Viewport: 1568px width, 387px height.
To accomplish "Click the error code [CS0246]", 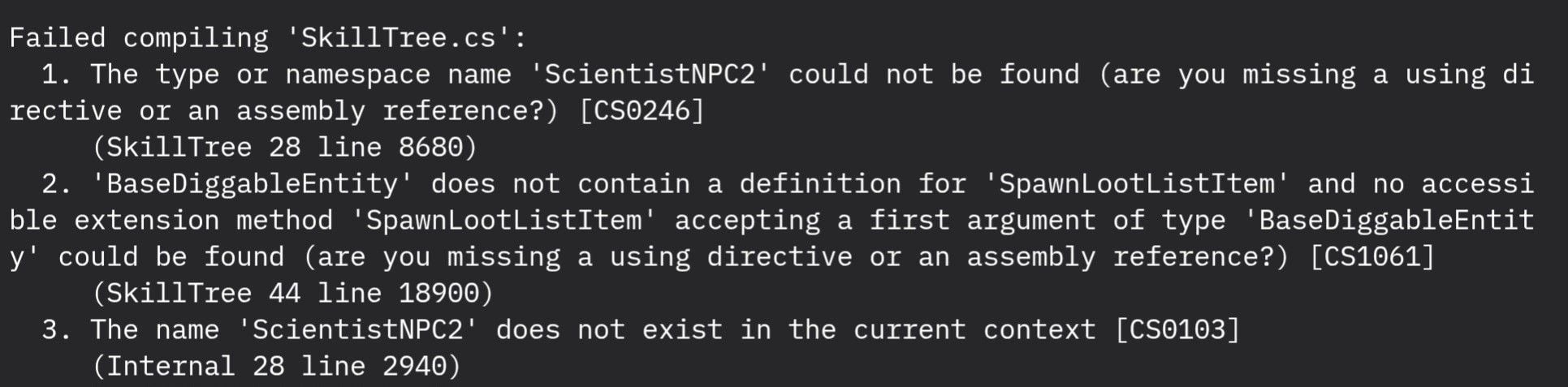I will pos(641,111).
